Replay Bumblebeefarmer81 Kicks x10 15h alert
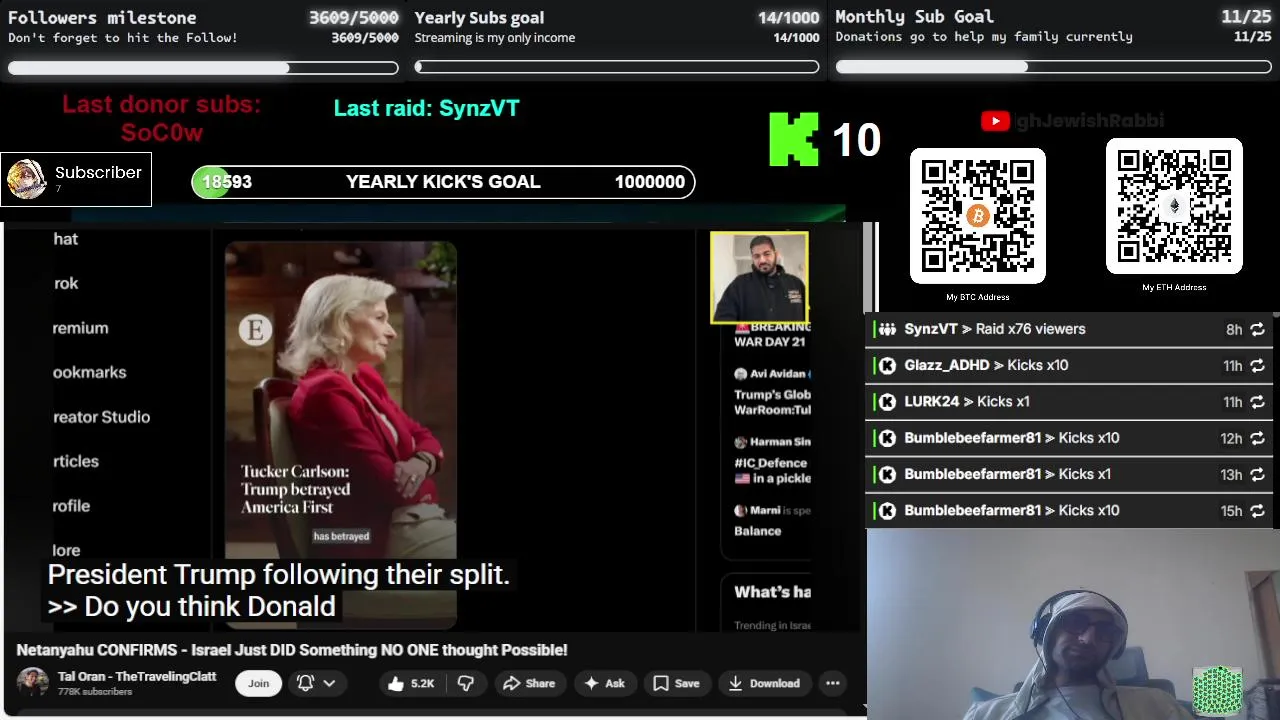The width and height of the screenshot is (1280, 720). (1257, 511)
